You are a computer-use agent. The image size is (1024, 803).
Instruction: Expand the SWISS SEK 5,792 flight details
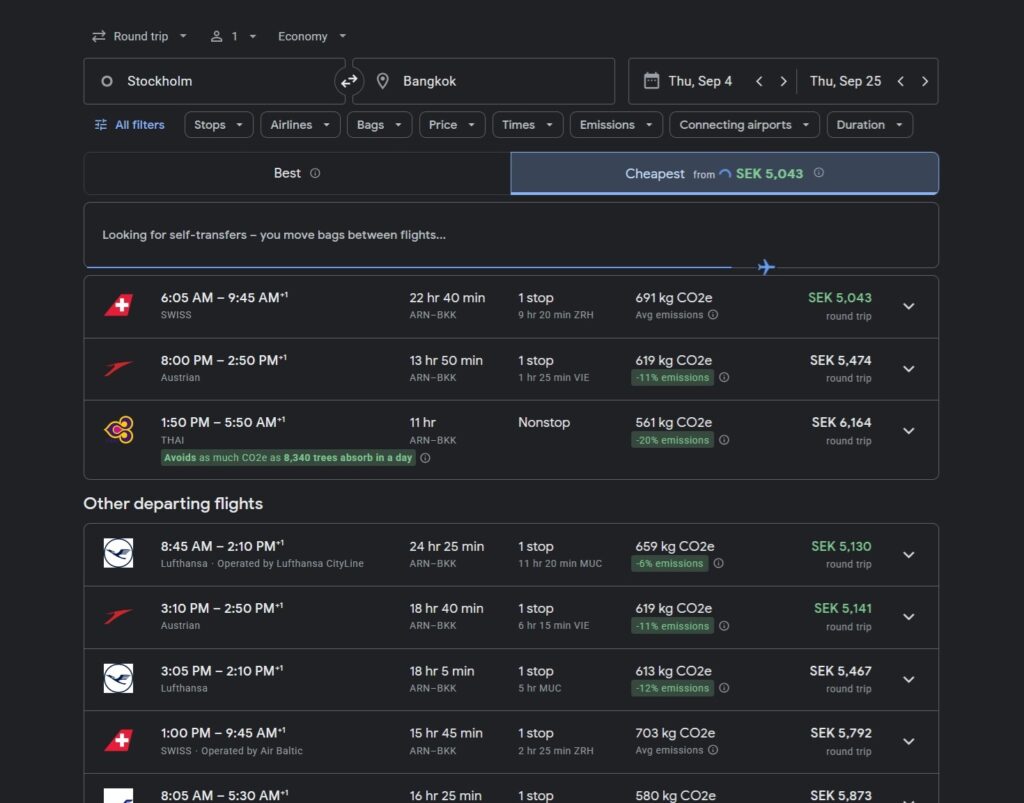[908, 742]
